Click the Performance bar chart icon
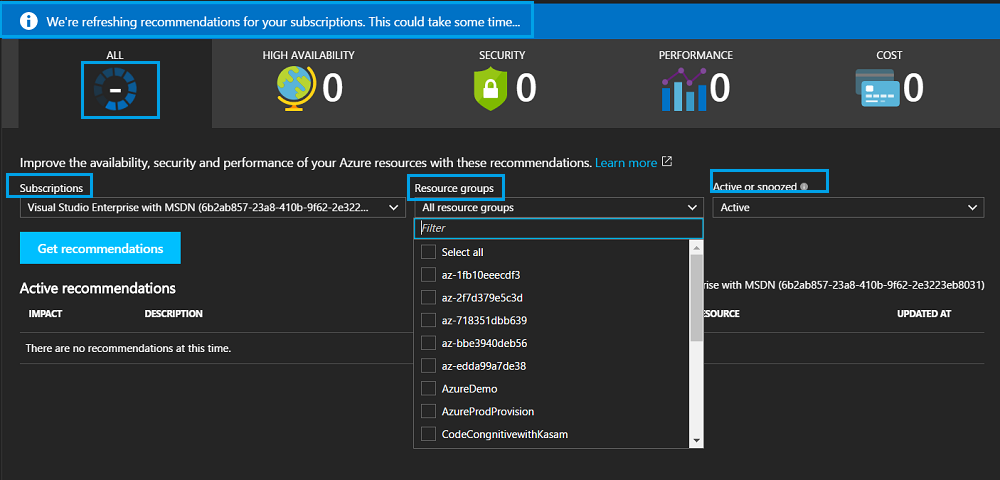Image resolution: width=1000 pixels, height=480 pixels. [x=683, y=88]
